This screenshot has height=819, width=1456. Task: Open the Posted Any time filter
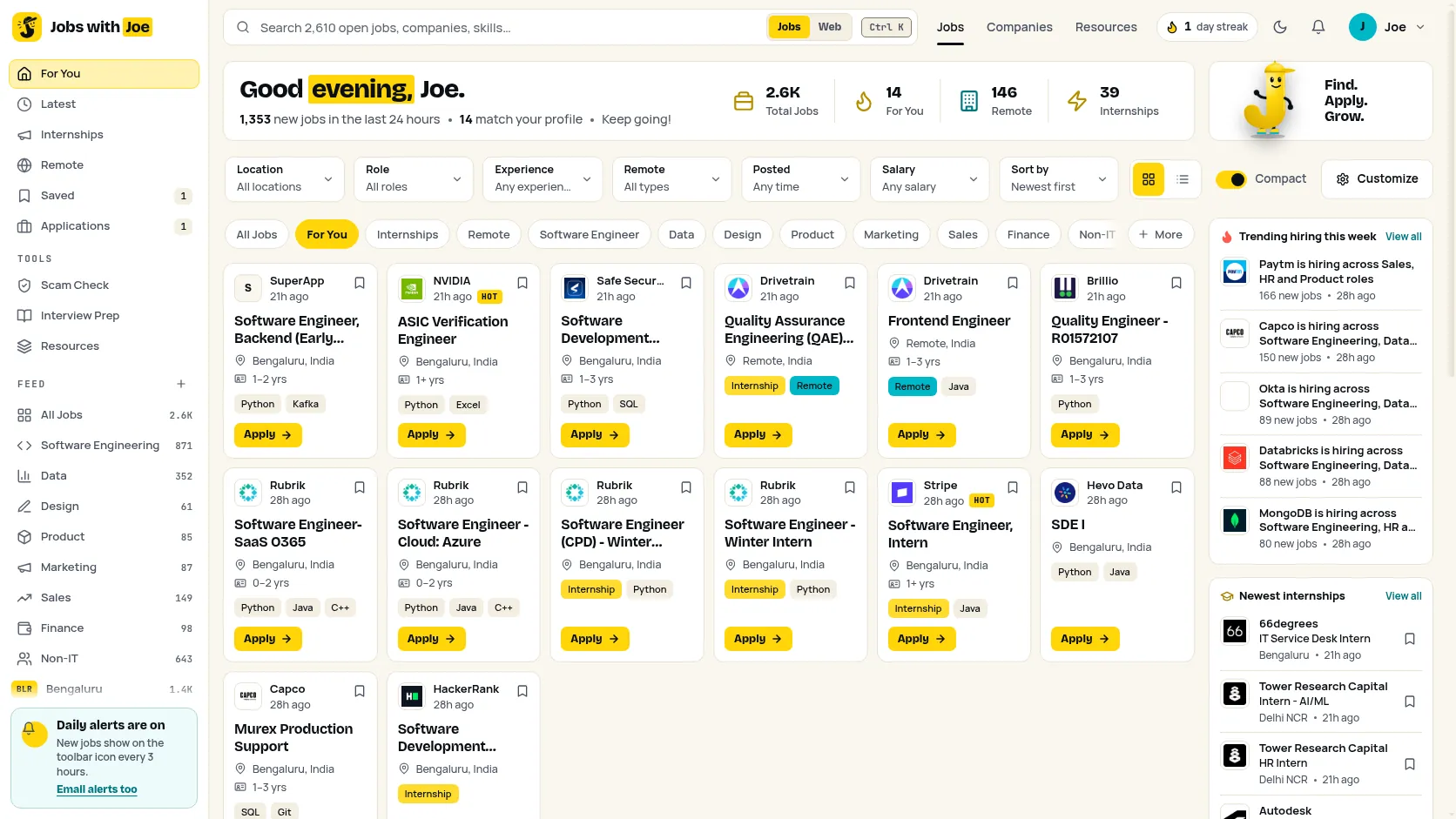[x=801, y=178]
